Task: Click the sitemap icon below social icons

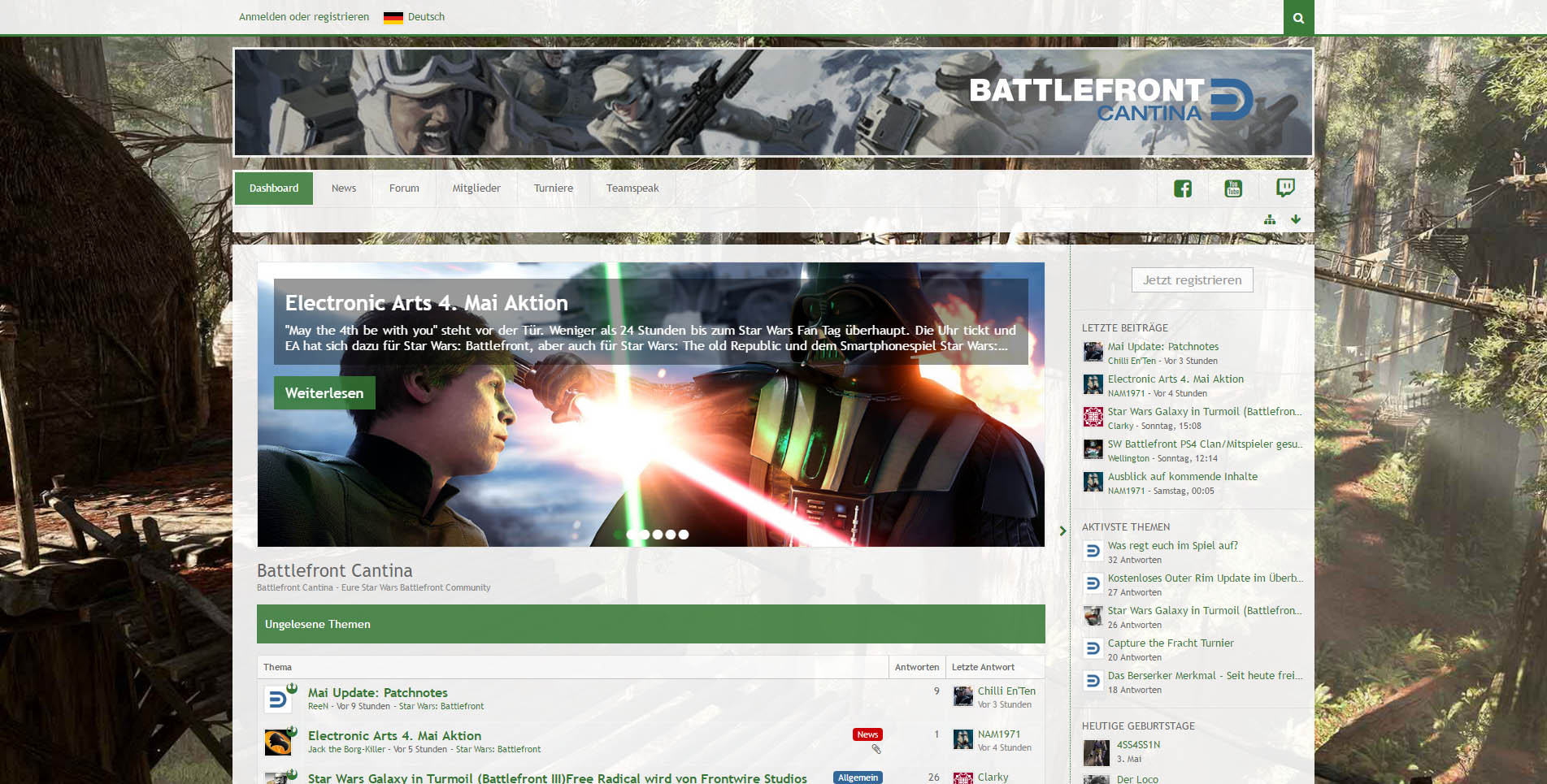Action: click(x=1270, y=220)
